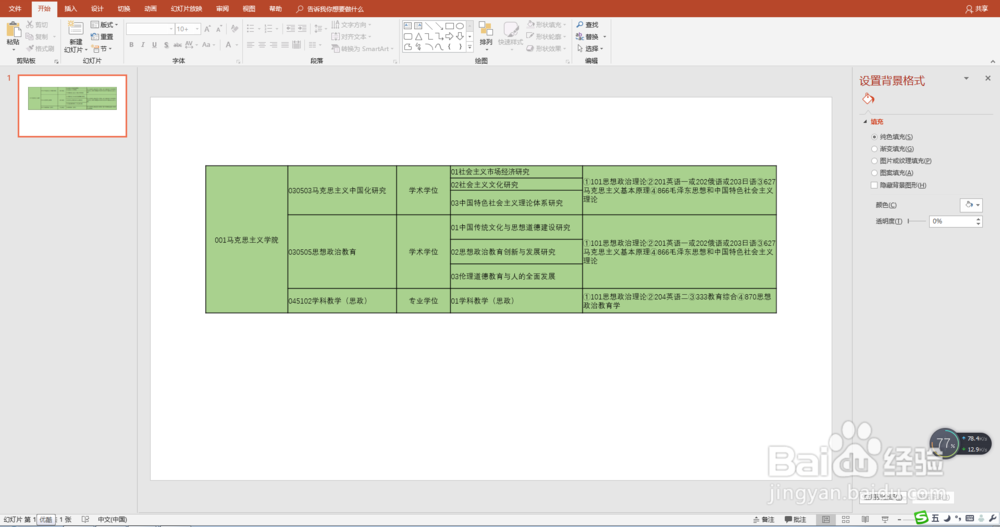The image size is (1000, 527).
Task: Open the 版式 (Layout) dropdown
Action: coord(105,25)
